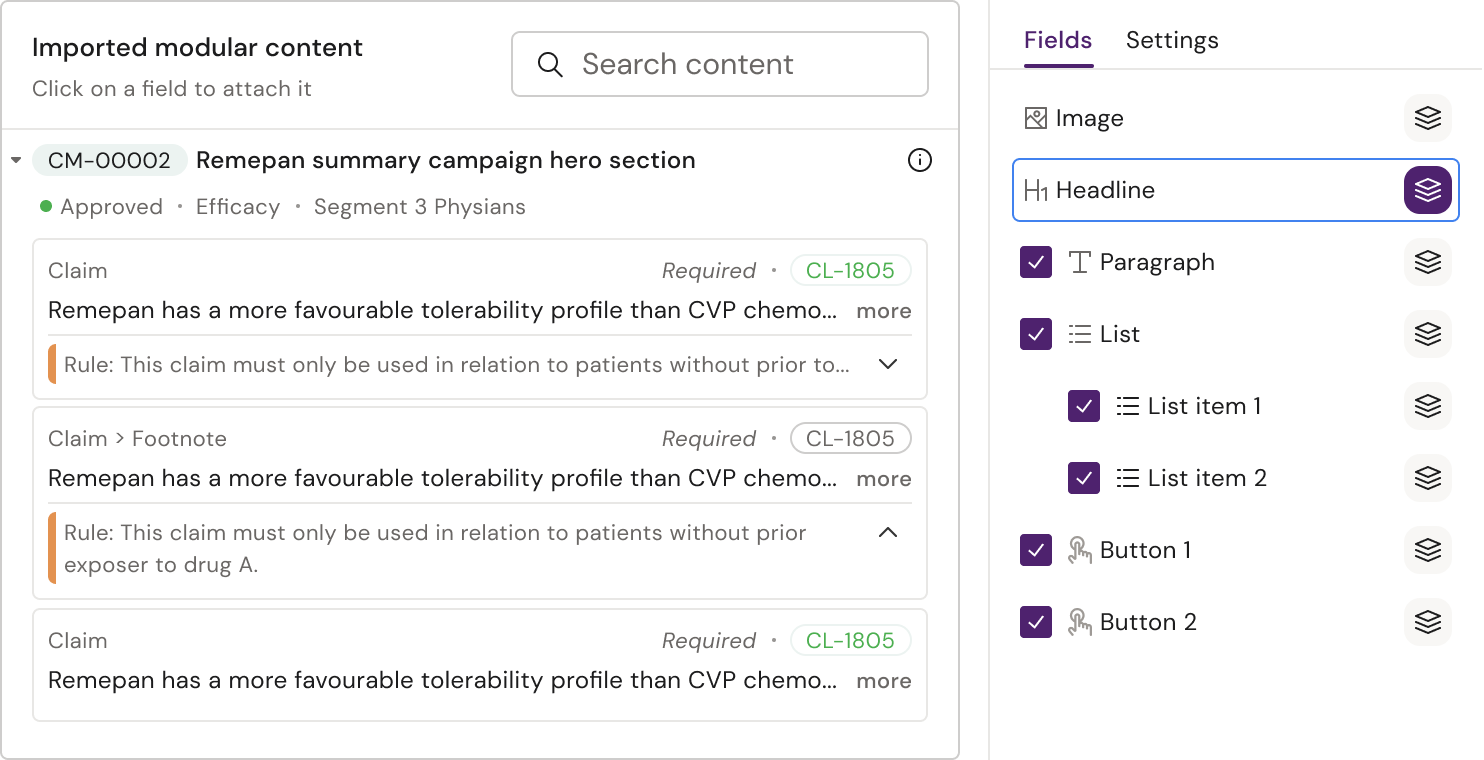Uncheck the Paragraph checkbox
Screen dimensions: 1484x760
click(x=1036, y=262)
